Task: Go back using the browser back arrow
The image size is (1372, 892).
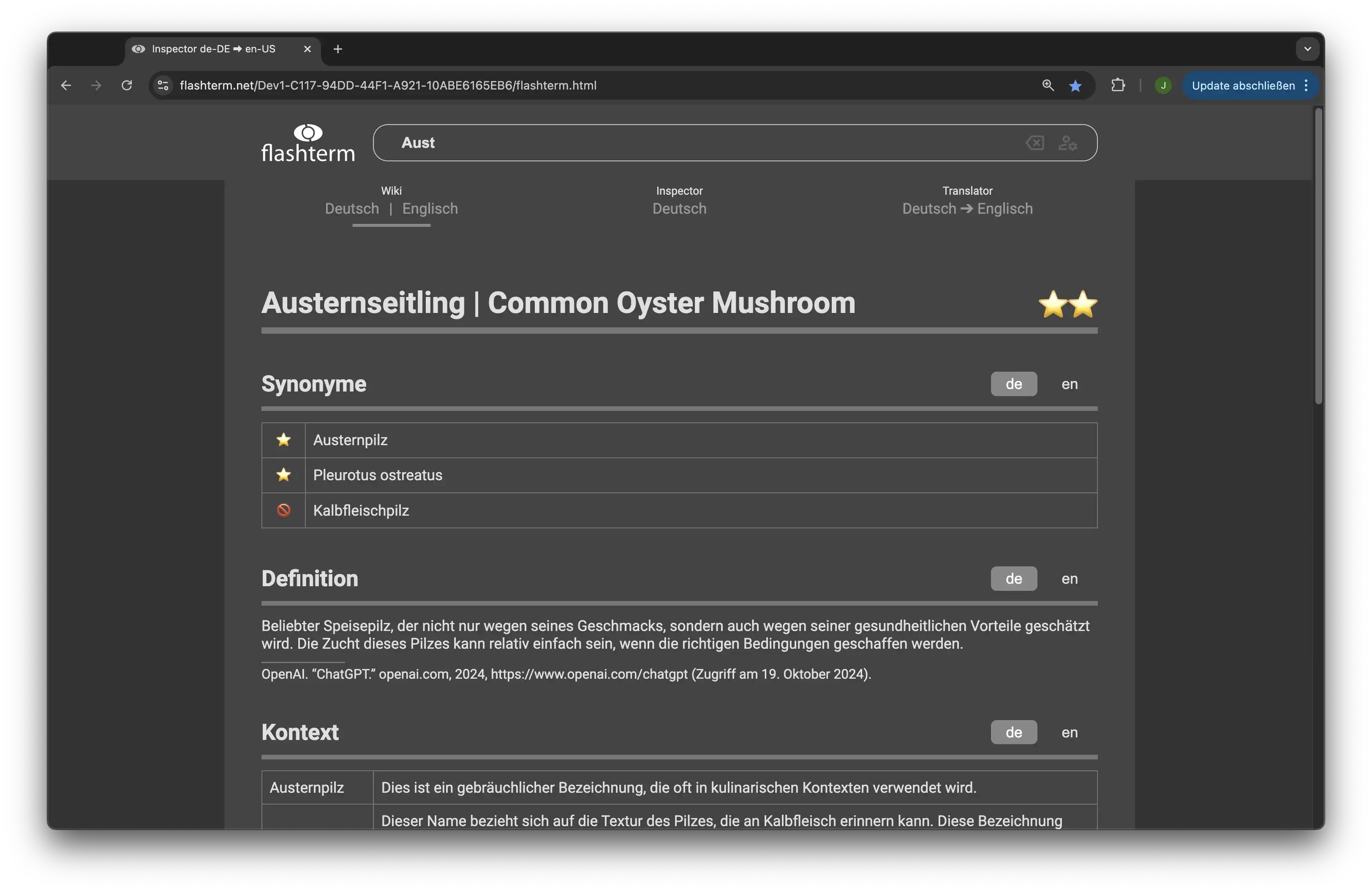Action: click(x=66, y=85)
